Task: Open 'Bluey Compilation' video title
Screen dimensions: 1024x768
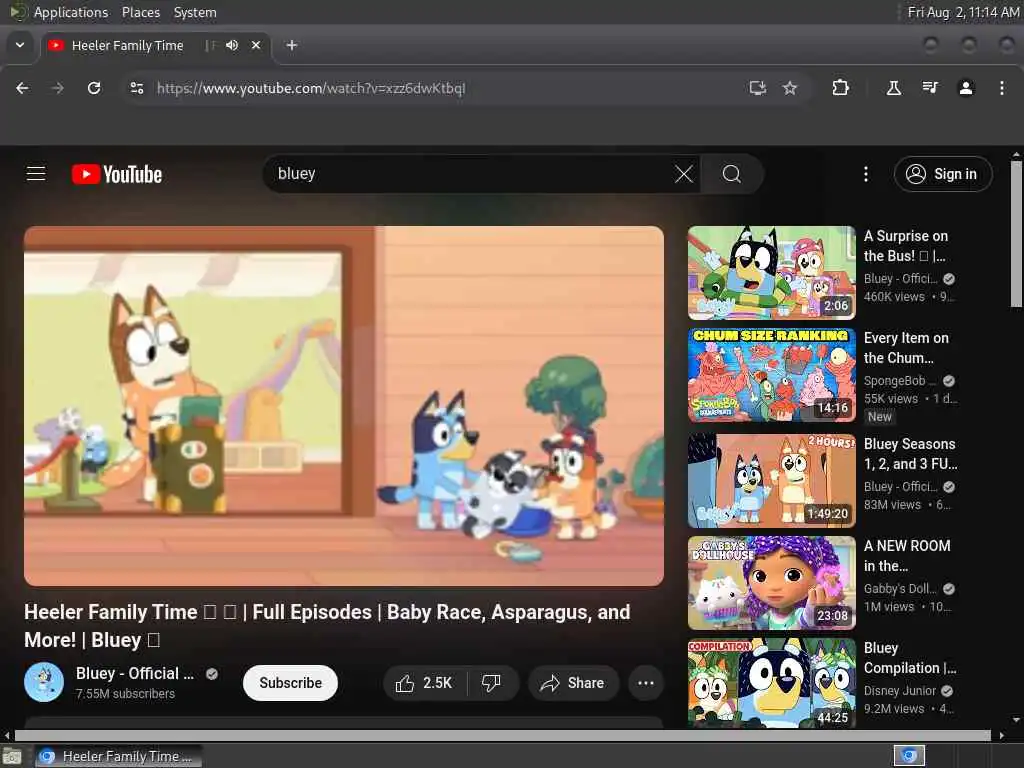Action: tap(910, 658)
